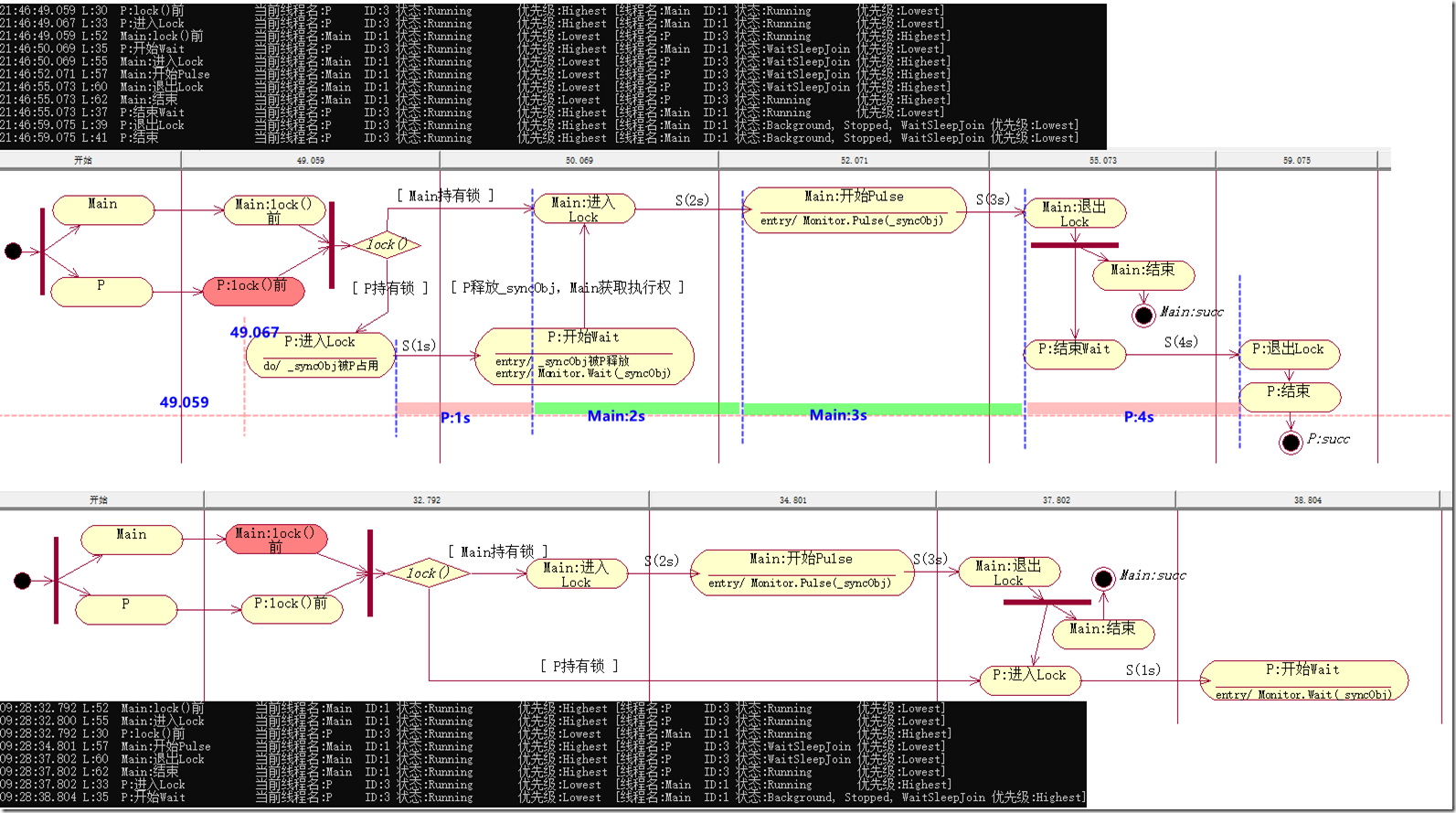
Task: Click the P:succ final state circle
Action: click(x=1291, y=444)
